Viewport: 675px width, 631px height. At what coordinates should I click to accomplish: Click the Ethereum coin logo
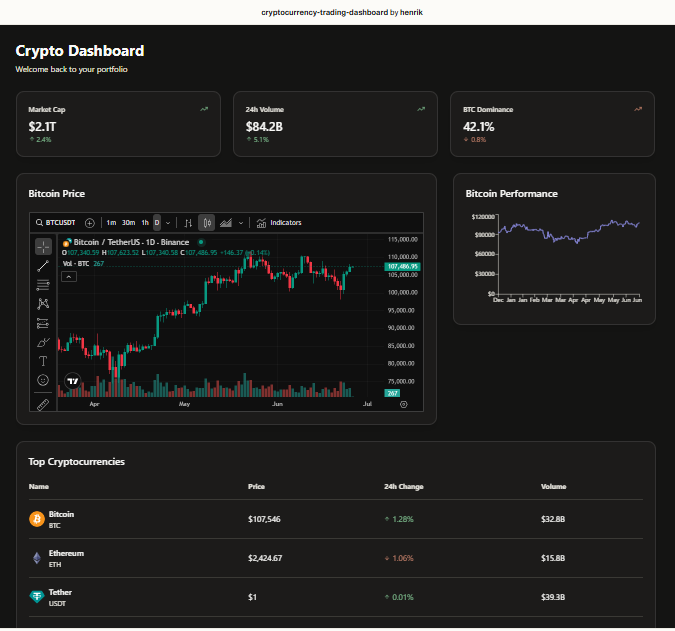(x=37, y=558)
